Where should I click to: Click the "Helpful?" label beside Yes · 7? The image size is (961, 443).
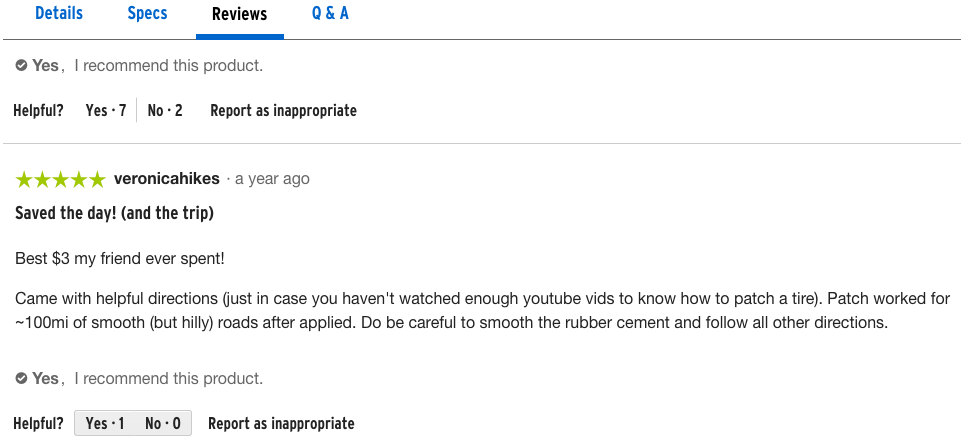pos(39,111)
